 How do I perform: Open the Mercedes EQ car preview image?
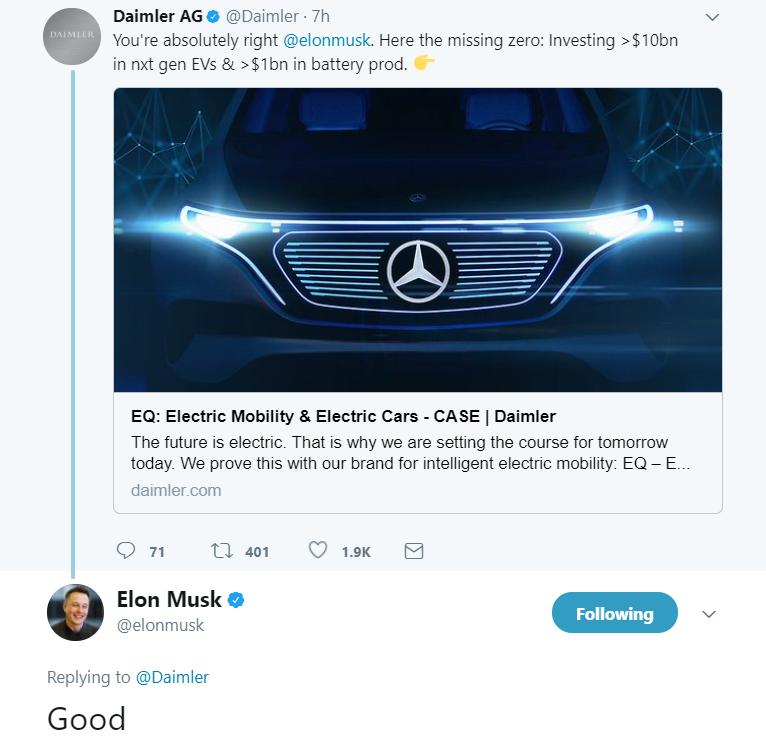click(x=417, y=240)
